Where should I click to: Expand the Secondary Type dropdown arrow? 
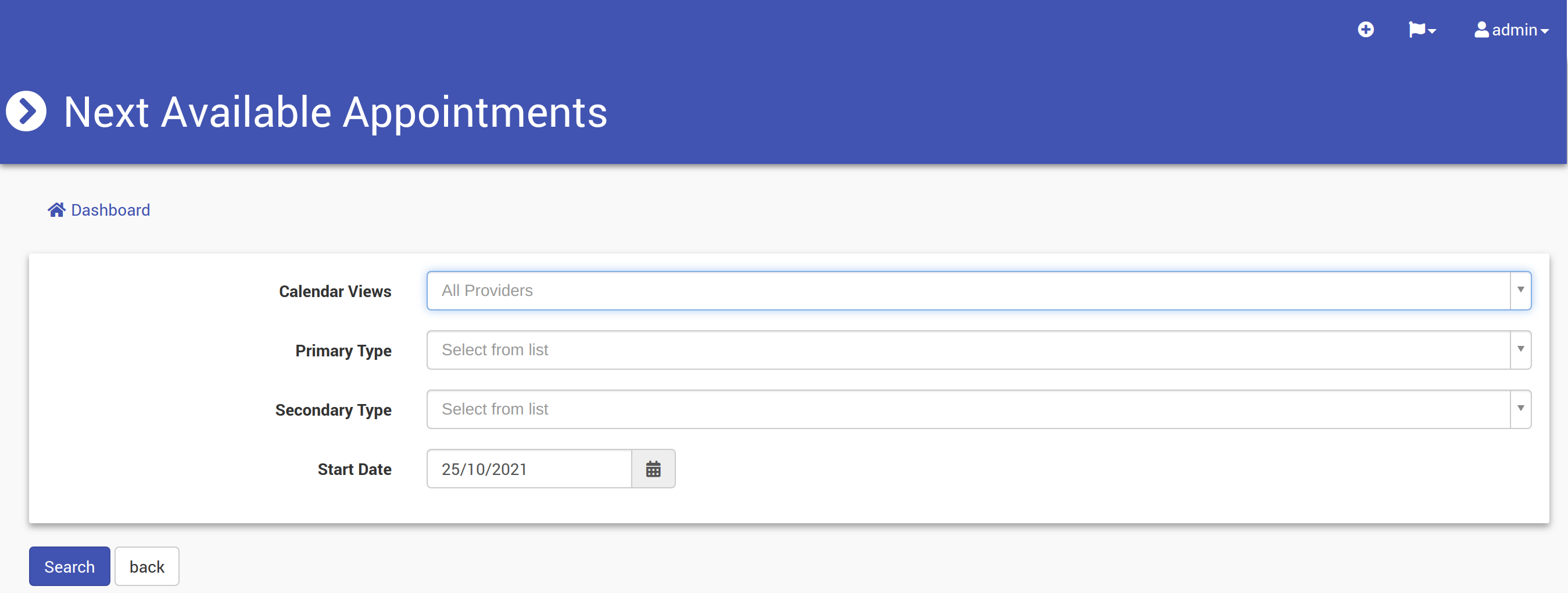tap(1520, 409)
